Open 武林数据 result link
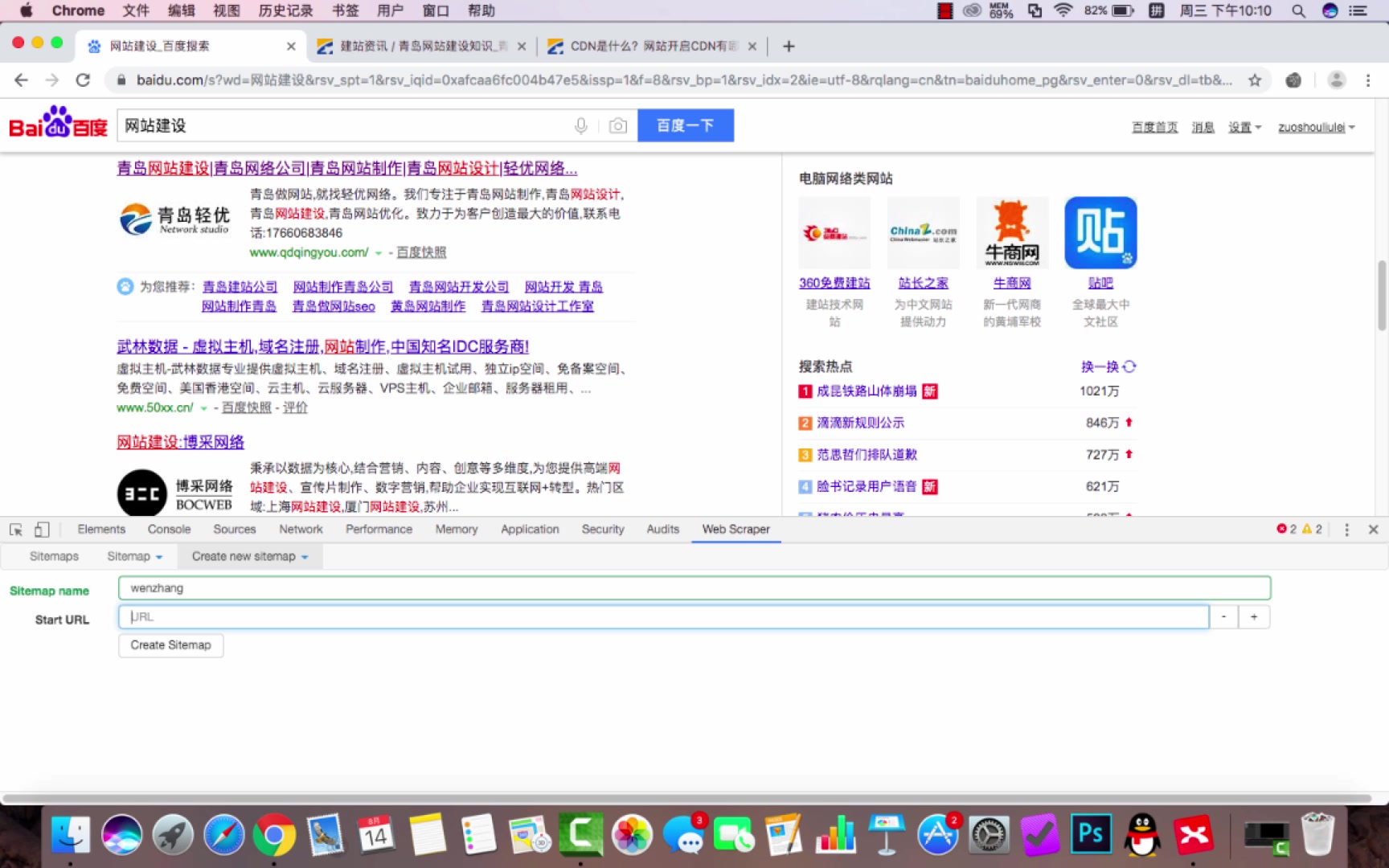The width and height of the screenshot is (1389, 868). (323, 346)
